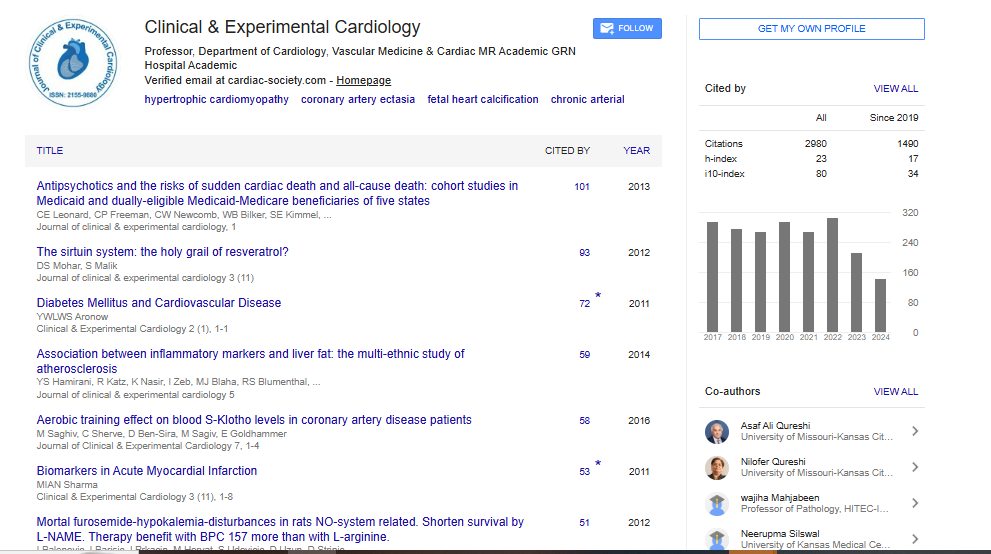Image resolution: width=991 pixels, height=554 pixels.
Task: Click Nilofer Qureshi's avatar photo
Action: [717, 467]
